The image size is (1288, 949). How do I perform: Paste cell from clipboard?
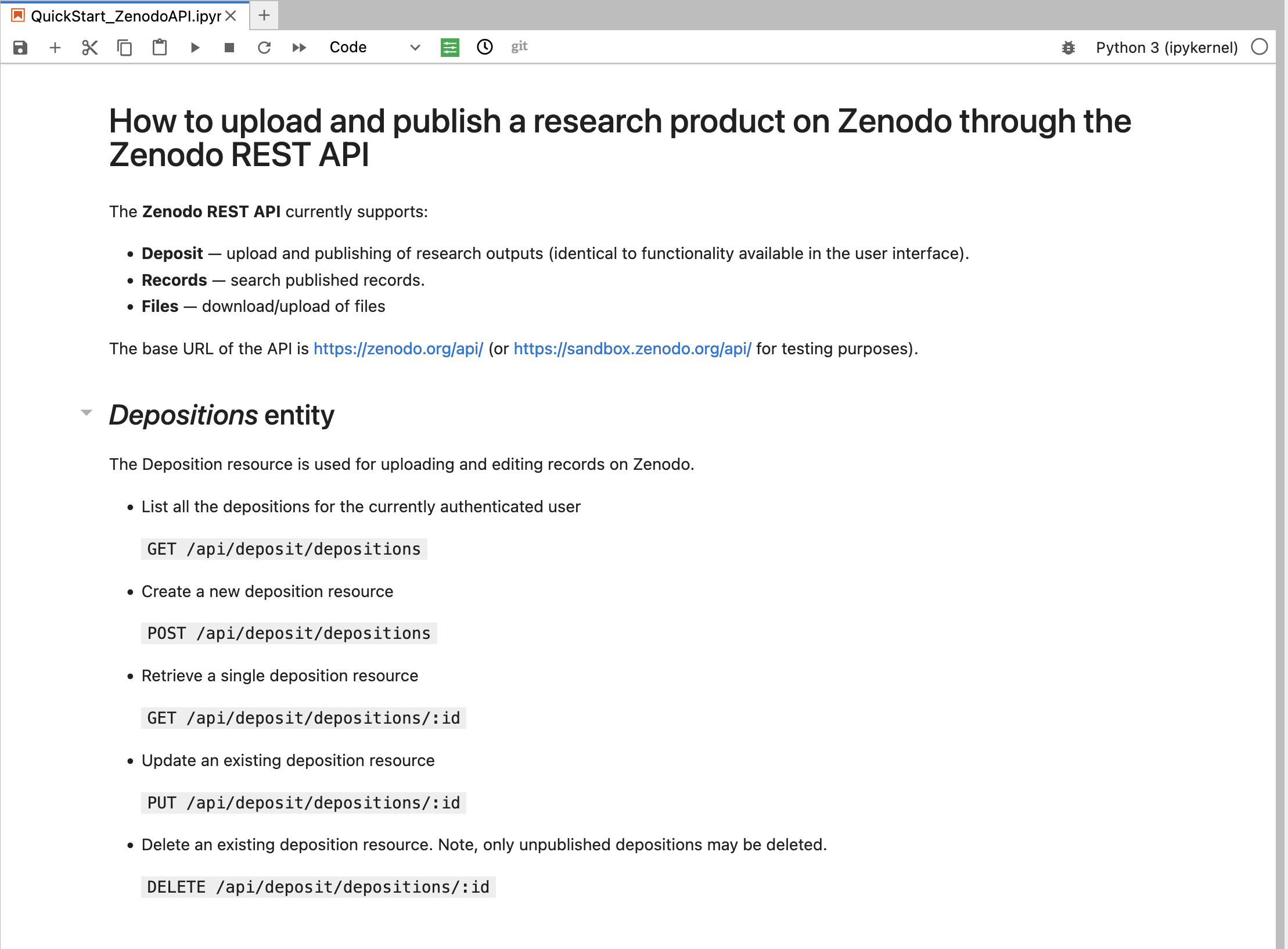point(160,48)
